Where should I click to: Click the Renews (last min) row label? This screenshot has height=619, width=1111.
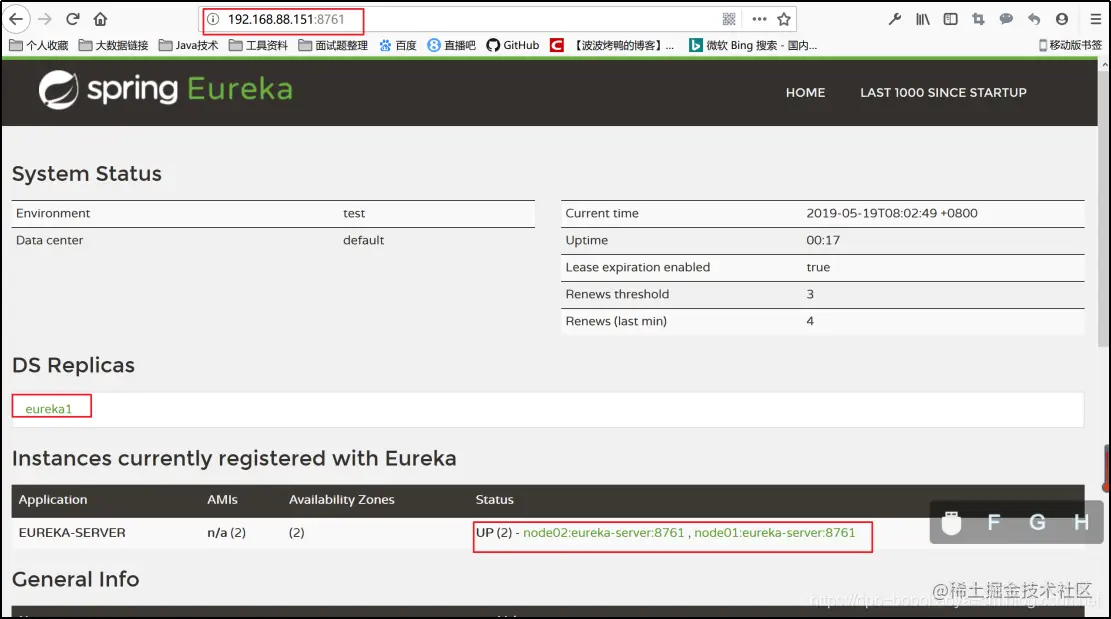coord(616,321)
